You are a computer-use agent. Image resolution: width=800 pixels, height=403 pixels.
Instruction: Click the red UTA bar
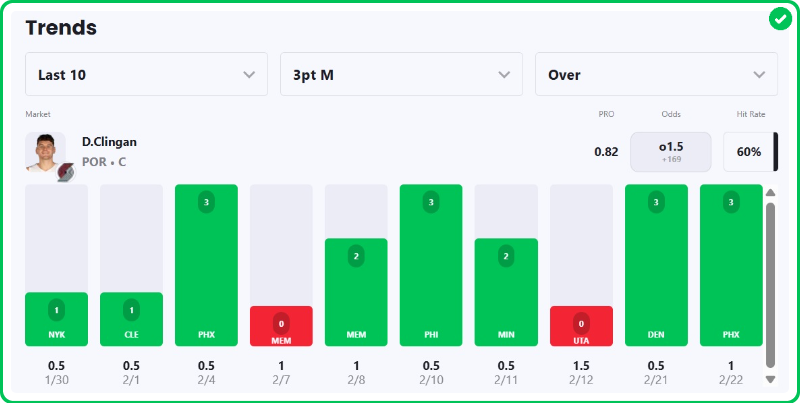click(x=581, y=325)
